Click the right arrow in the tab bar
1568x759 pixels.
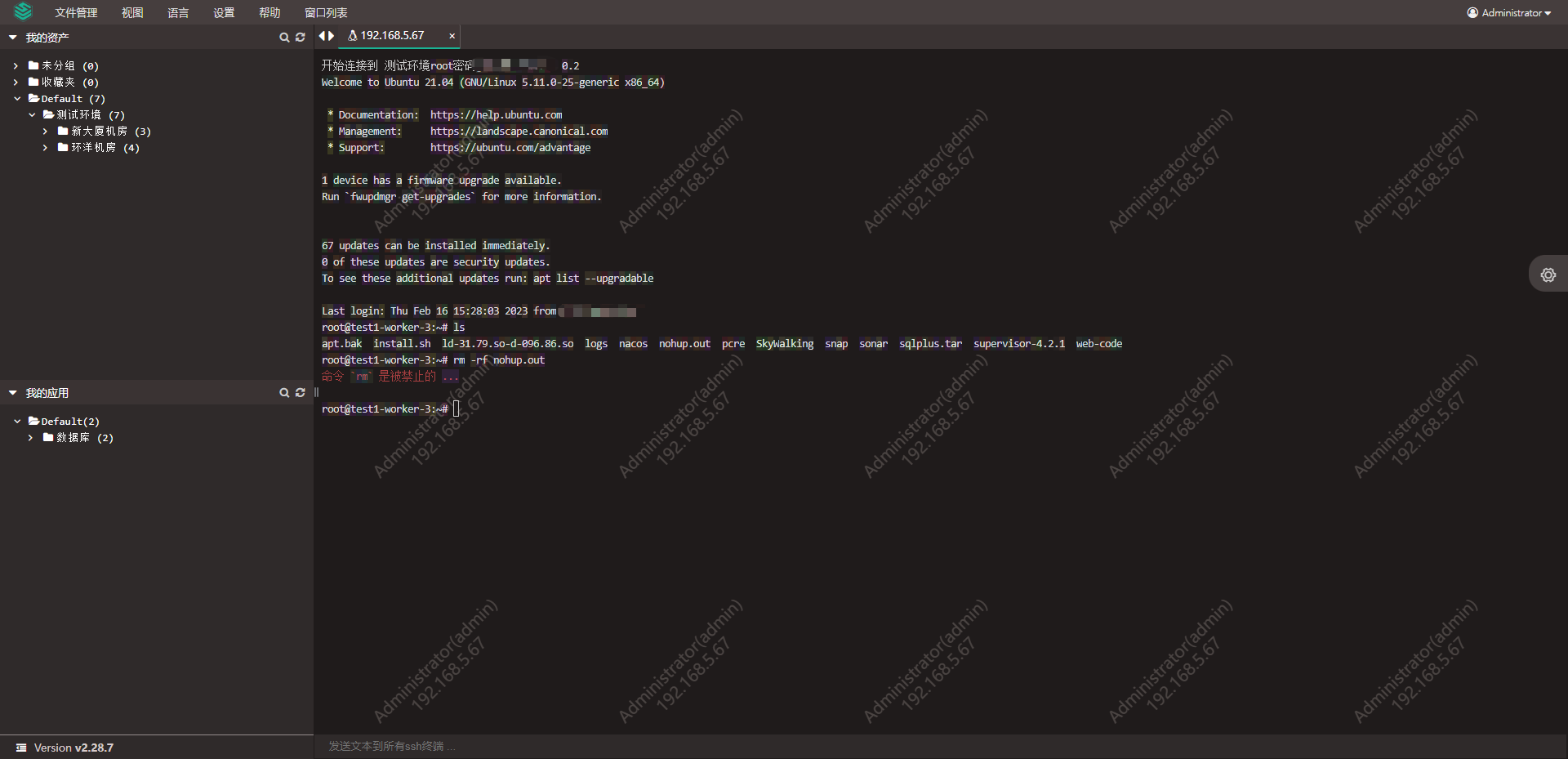coord(332,35)
